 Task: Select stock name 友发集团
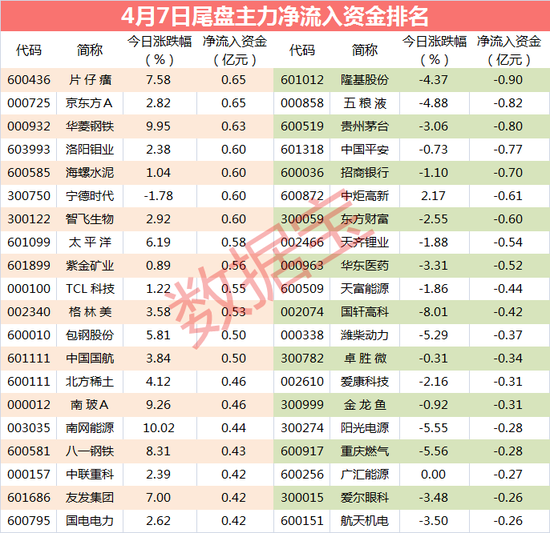pos(90,498)
